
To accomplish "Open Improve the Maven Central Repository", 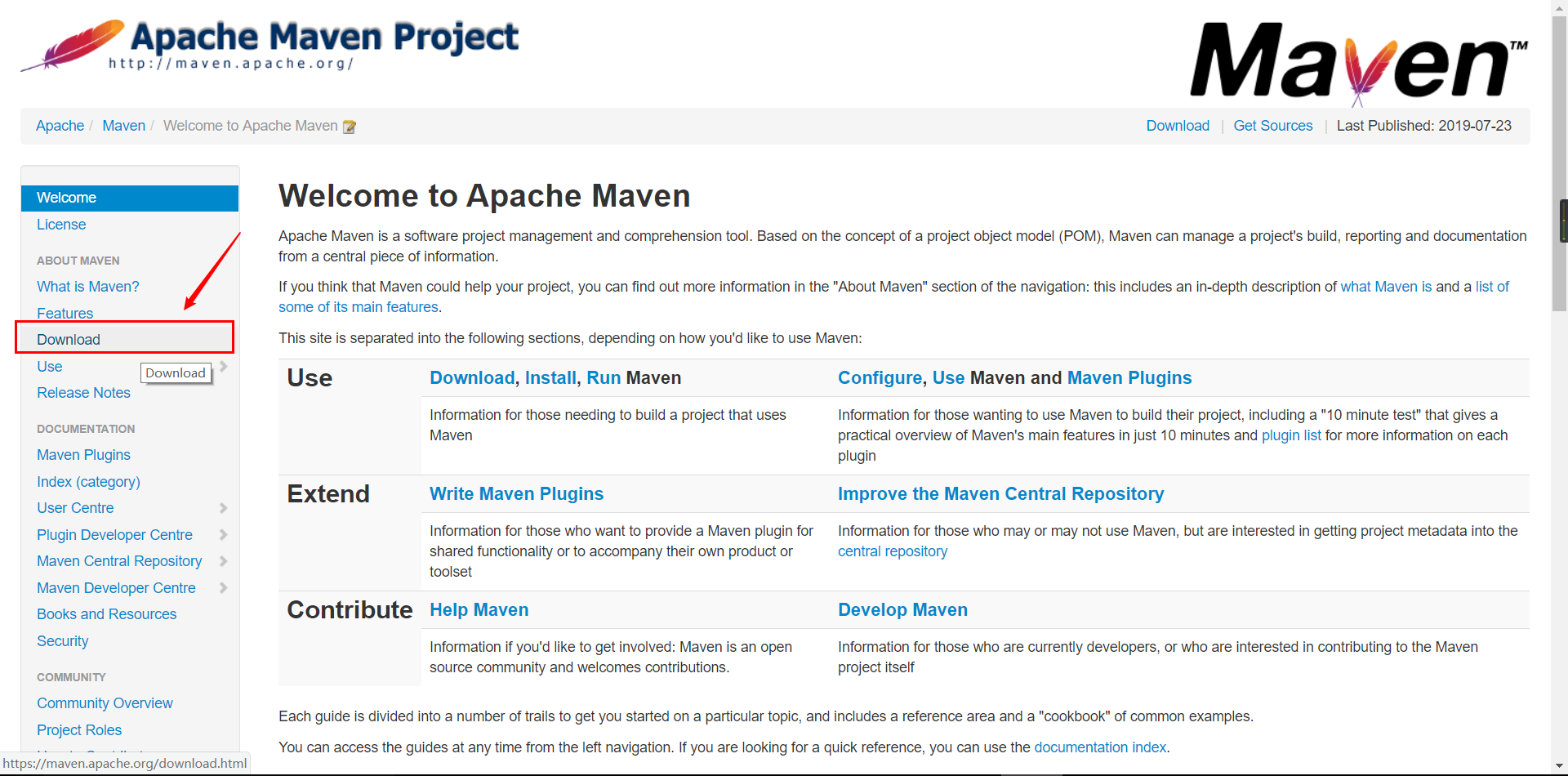I will coord(1000,494).
